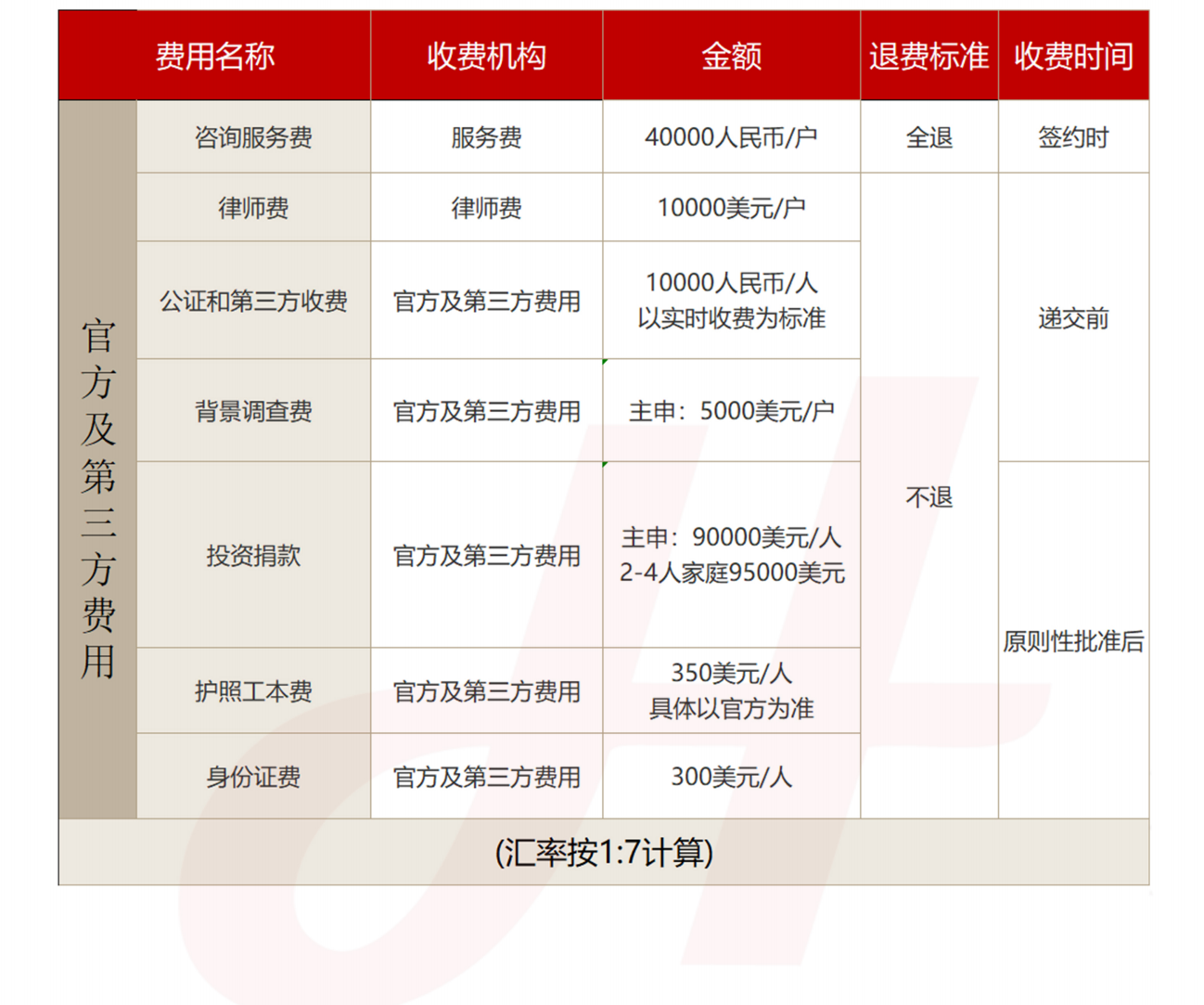1204x1005 pixels.
Task: Select the 全退 refund cell
Action: click(x=929, y=137)
